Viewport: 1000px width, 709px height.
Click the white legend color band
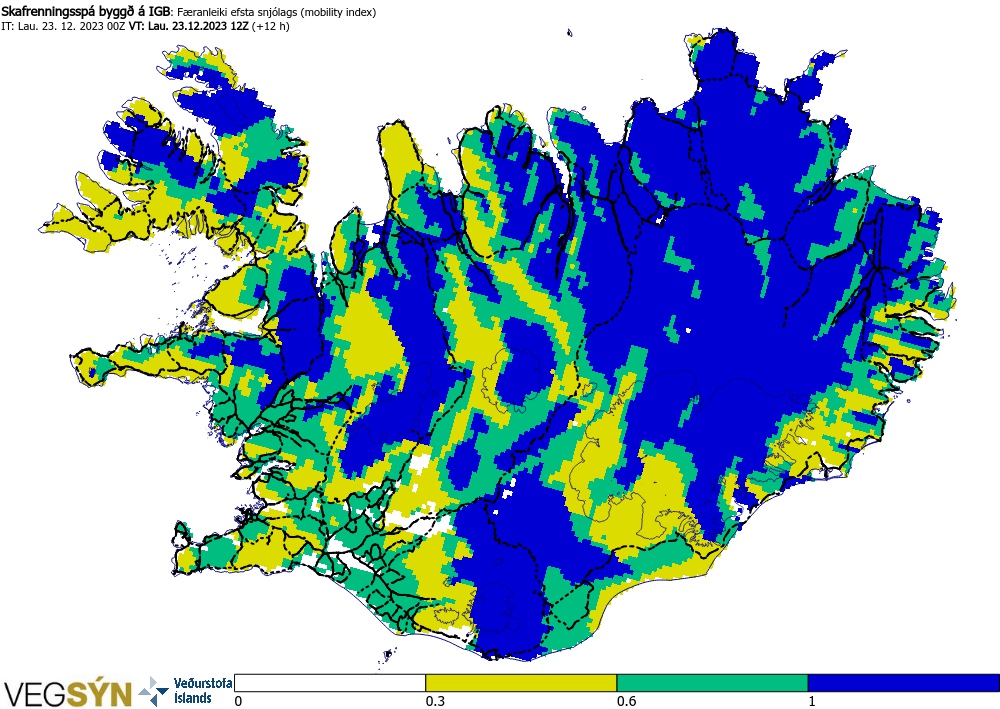tap(330, 683)
